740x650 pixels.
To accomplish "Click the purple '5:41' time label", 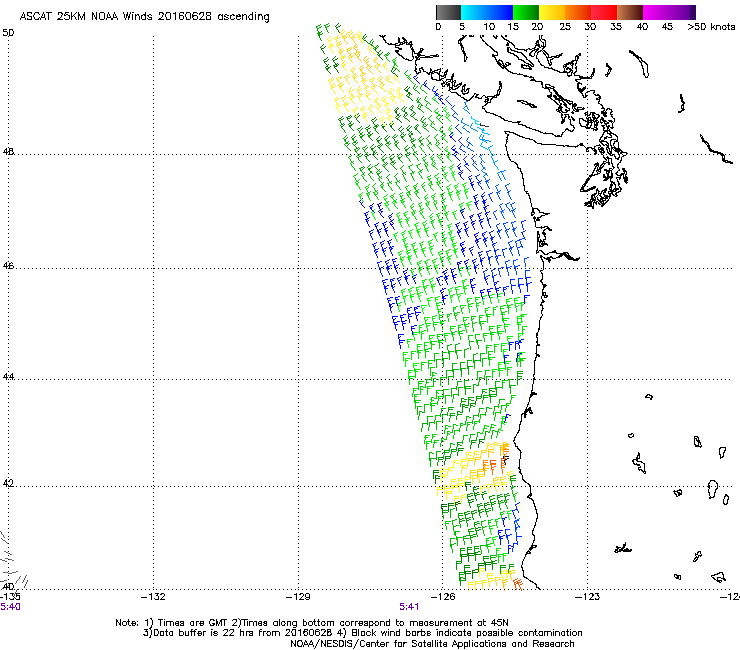I will click(409, 607).
